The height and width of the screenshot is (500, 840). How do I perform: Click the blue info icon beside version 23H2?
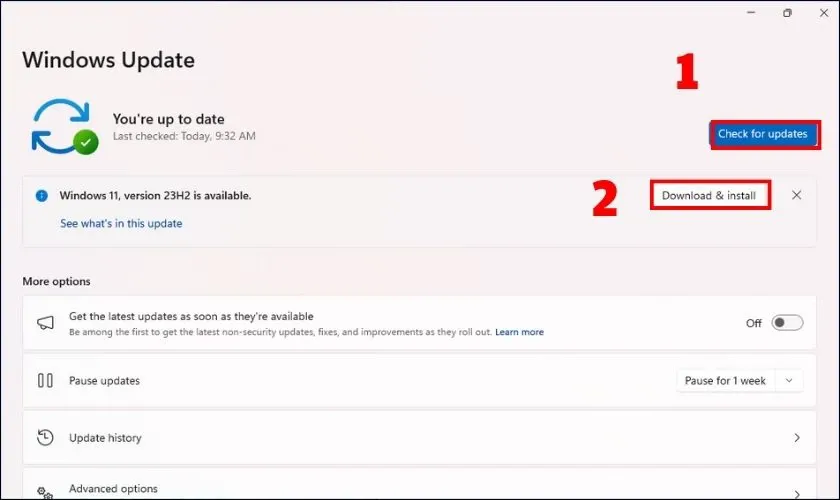click(x=42, y=196)
